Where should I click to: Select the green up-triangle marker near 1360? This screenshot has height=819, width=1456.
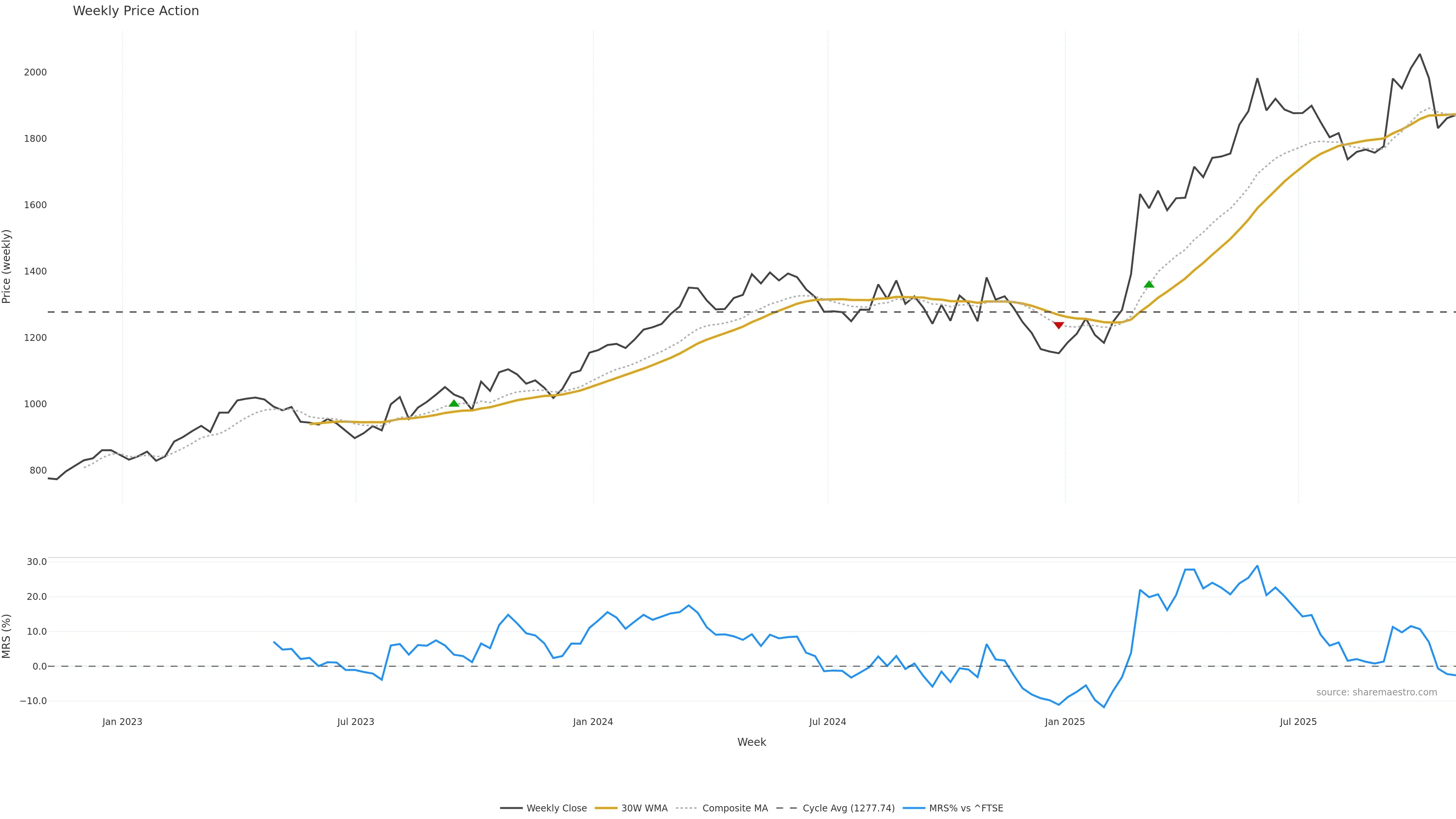click(x=1148, y=284)
